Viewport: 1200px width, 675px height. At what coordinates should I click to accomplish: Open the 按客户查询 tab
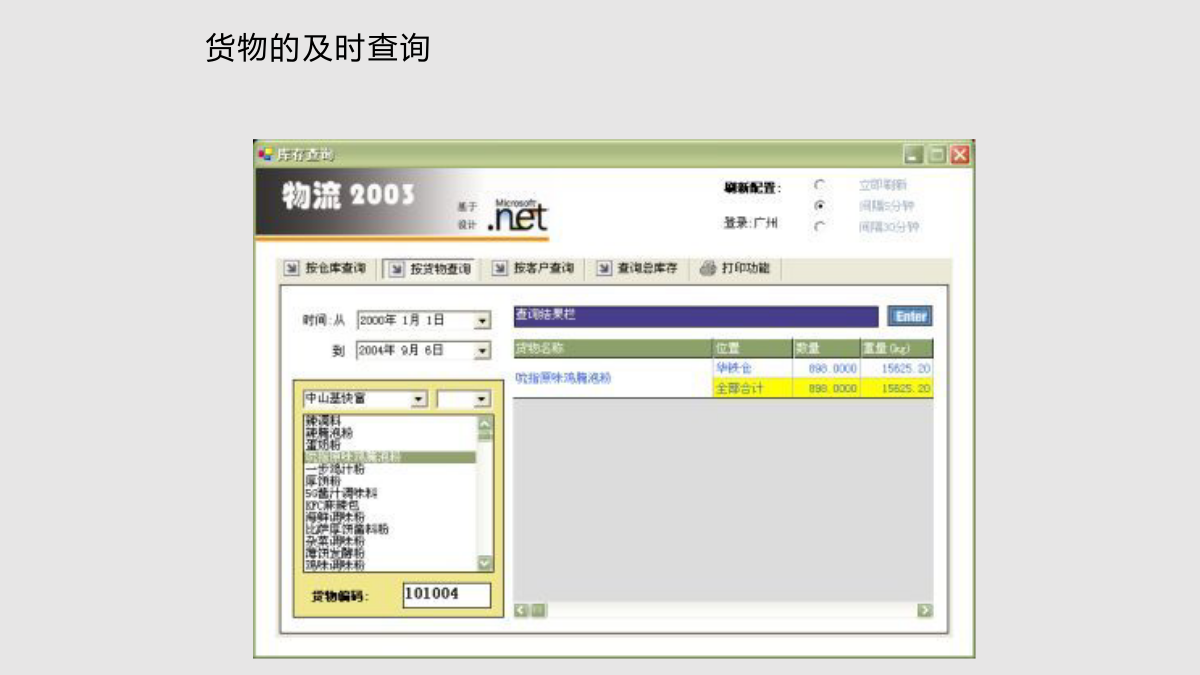[x=534, y=269]
